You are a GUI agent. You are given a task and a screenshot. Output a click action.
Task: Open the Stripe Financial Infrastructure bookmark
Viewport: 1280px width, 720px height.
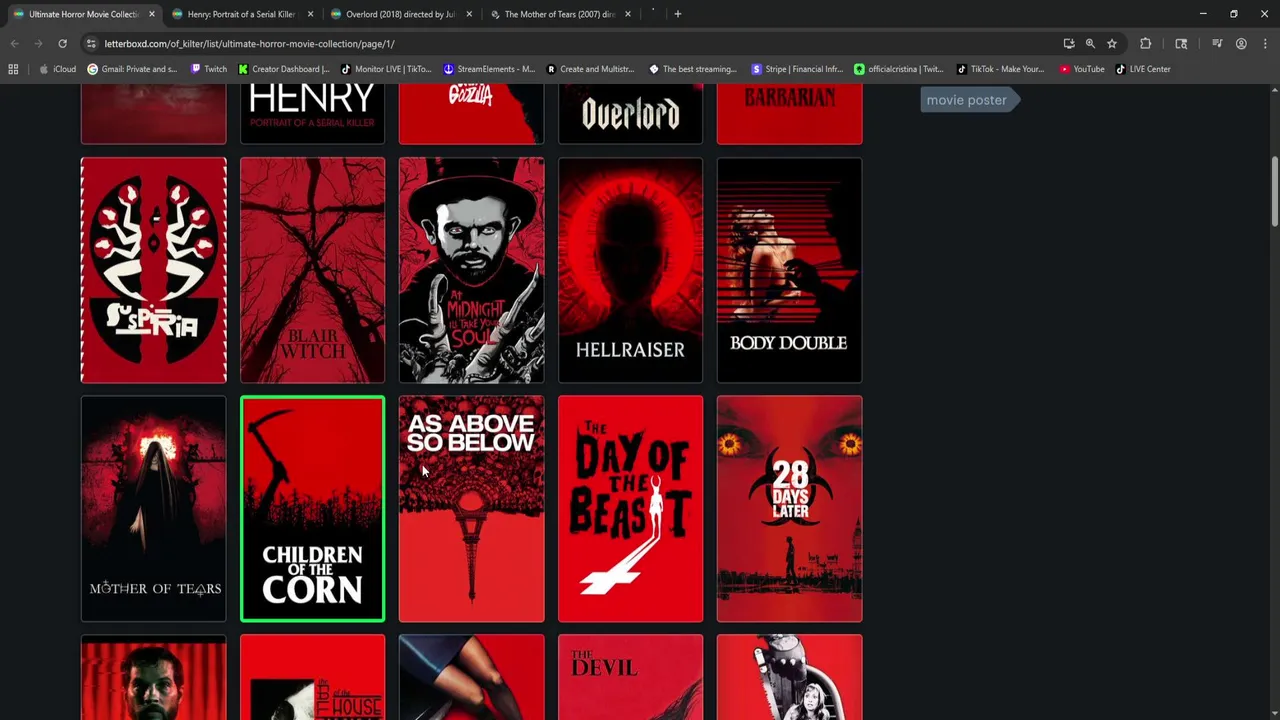pyautogui.click(x=797, y=69)
